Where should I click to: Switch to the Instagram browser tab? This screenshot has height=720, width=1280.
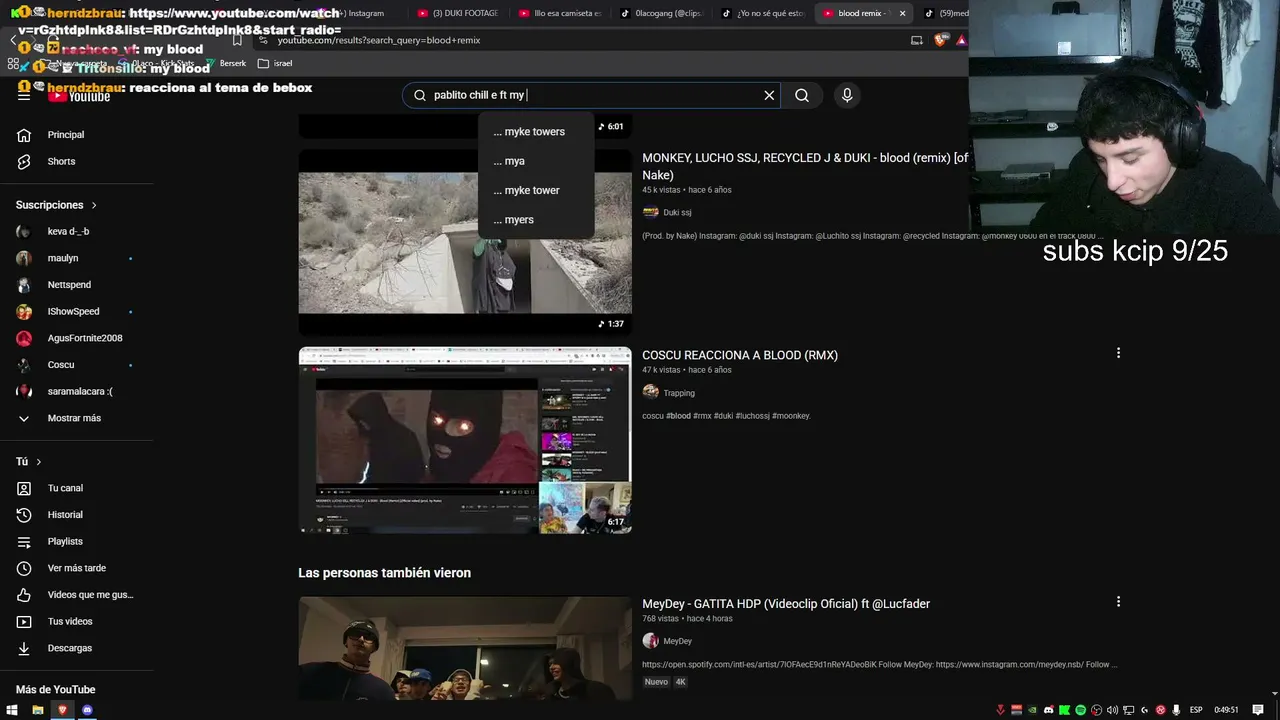pos(362,13)
